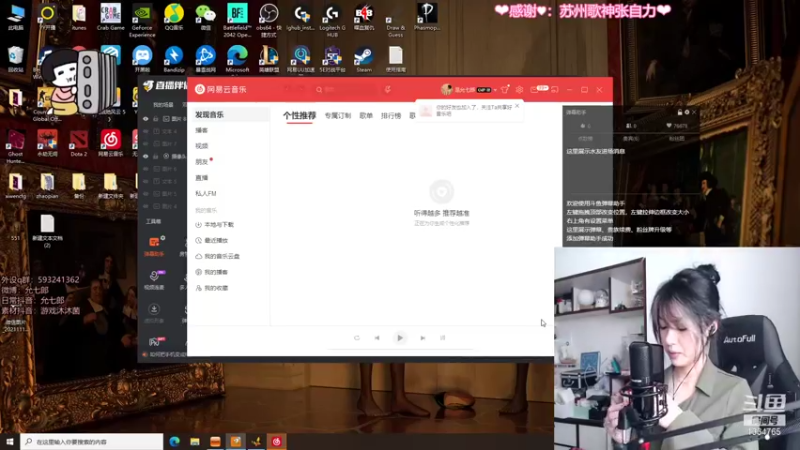The image size is (800, 450).
Task: Open the NetEase Music message inbox icon
Action: (x=534, y=89)
